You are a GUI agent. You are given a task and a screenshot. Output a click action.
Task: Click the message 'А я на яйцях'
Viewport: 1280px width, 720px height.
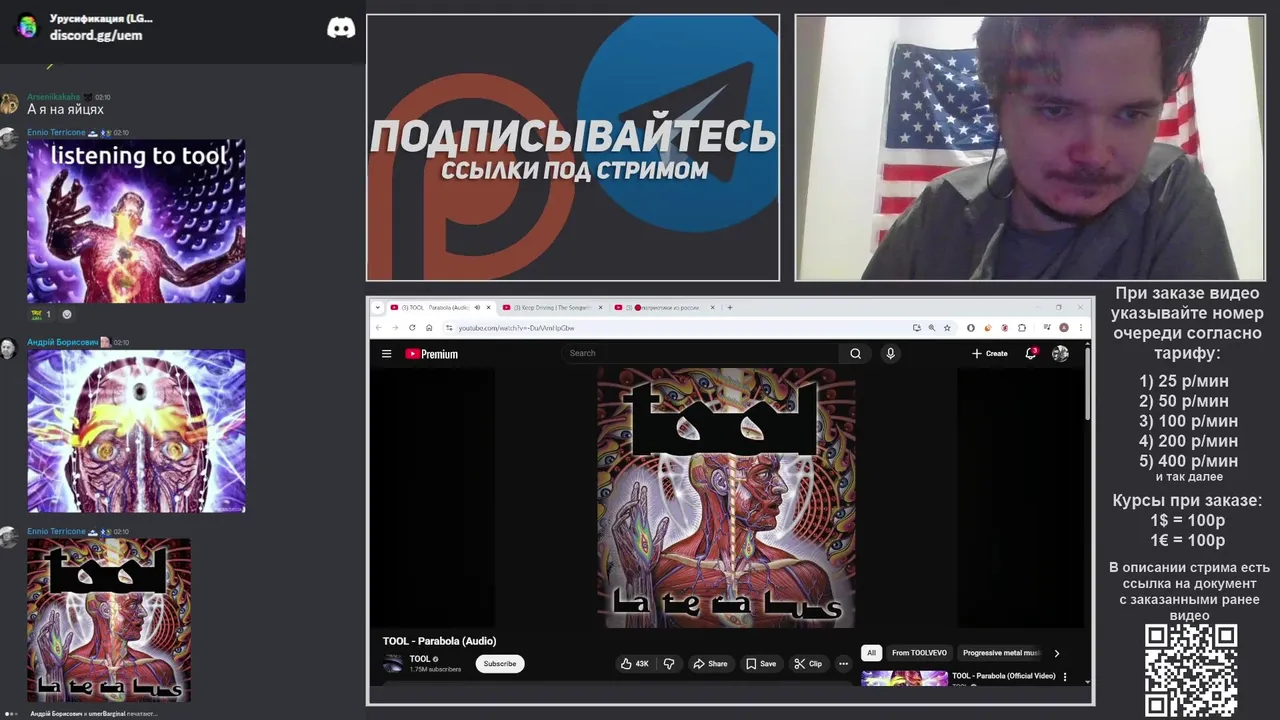(65, 109)
